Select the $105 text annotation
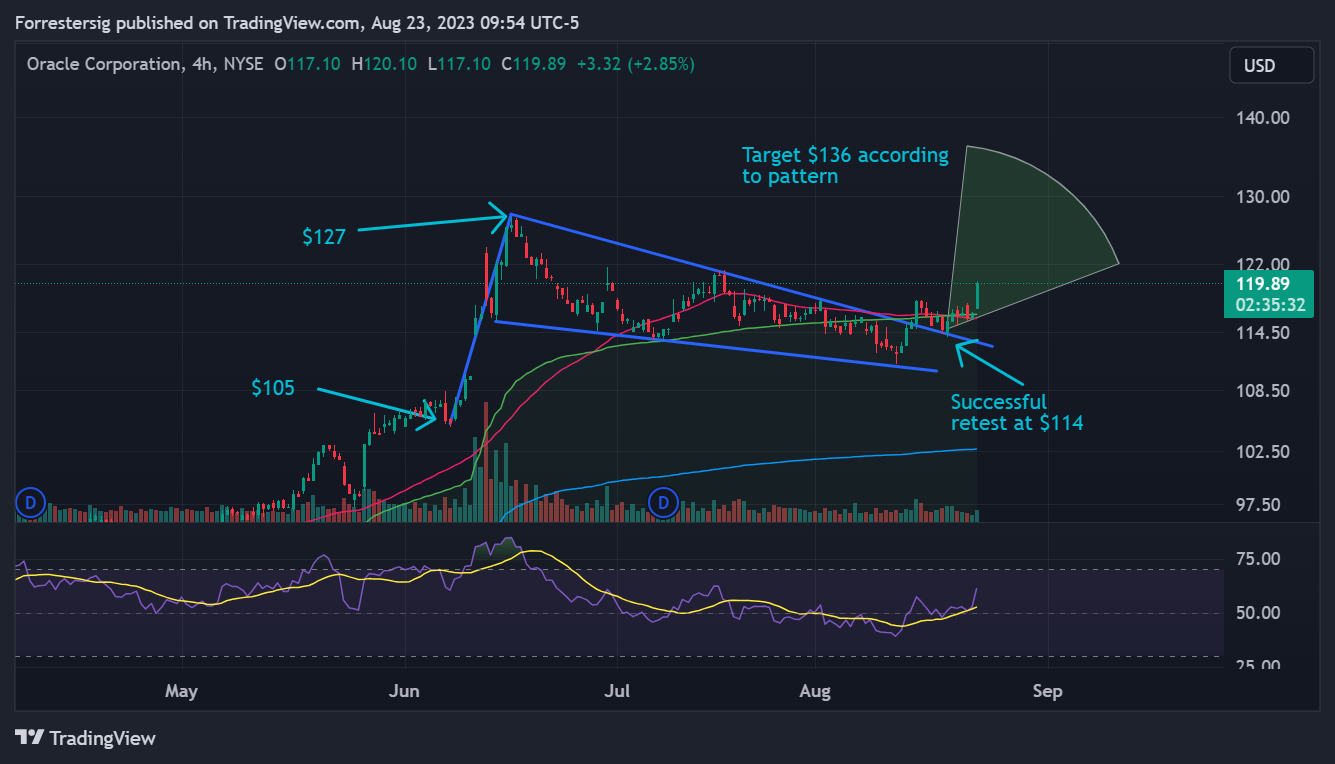 [273, 388]
